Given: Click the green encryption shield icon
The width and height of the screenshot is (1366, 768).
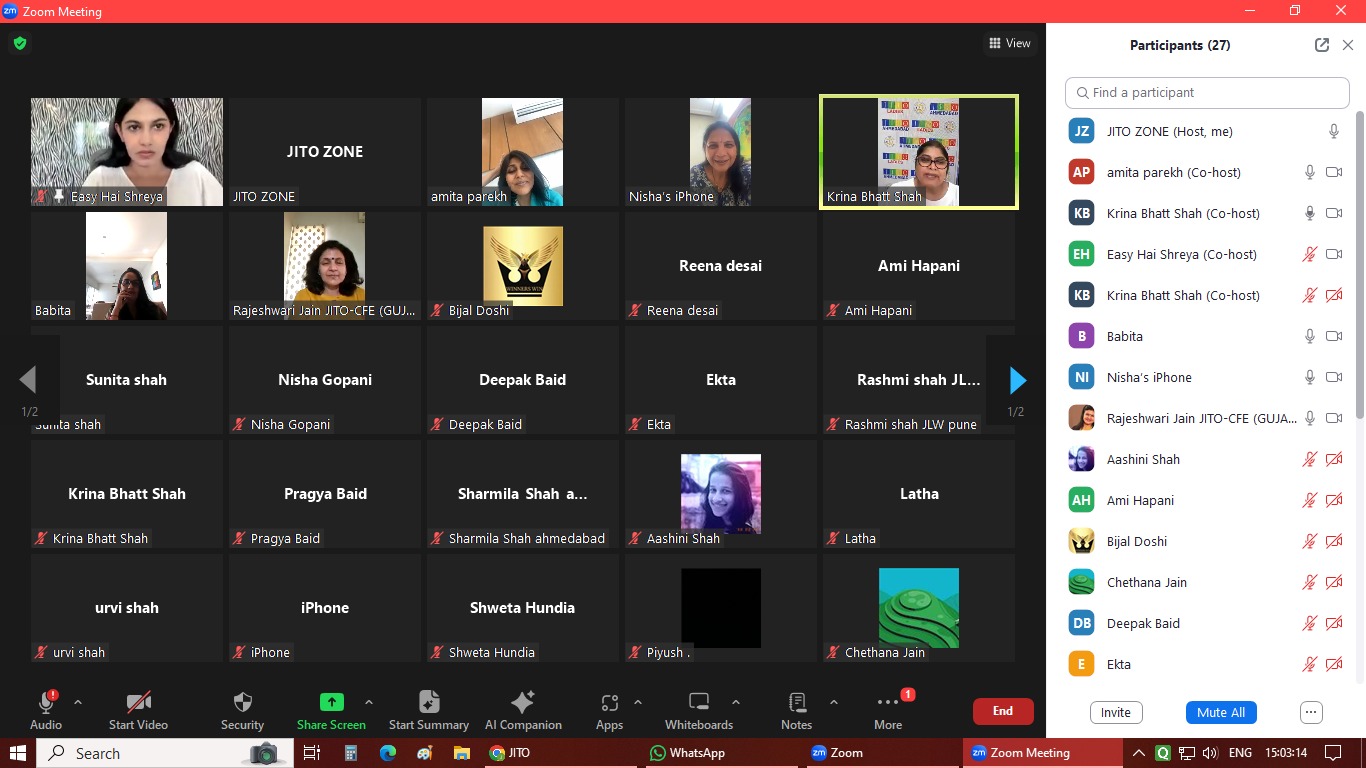Looking at the screenshot, I should tap(20, 43).
